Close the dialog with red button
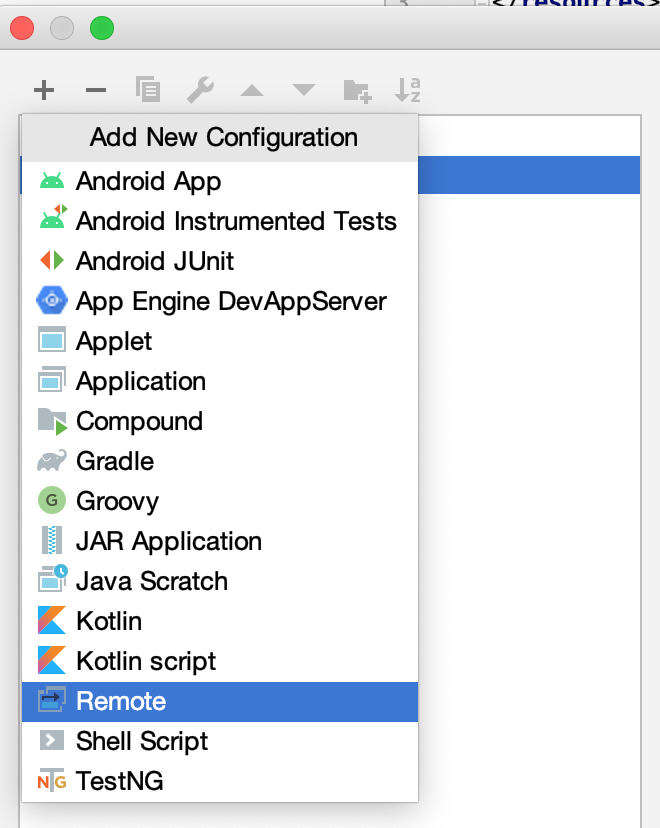The image size is (660, 828). point(22,28)
